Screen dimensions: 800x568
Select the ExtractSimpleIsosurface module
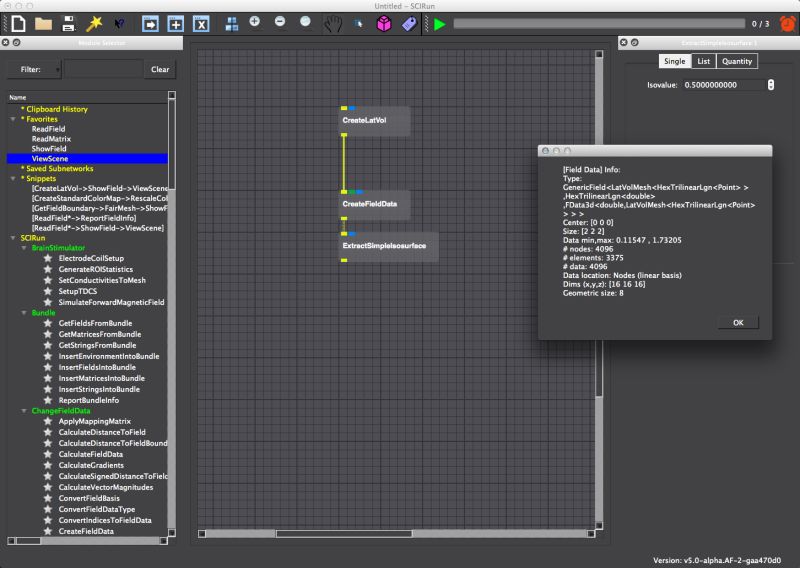[x=389, y=246]
